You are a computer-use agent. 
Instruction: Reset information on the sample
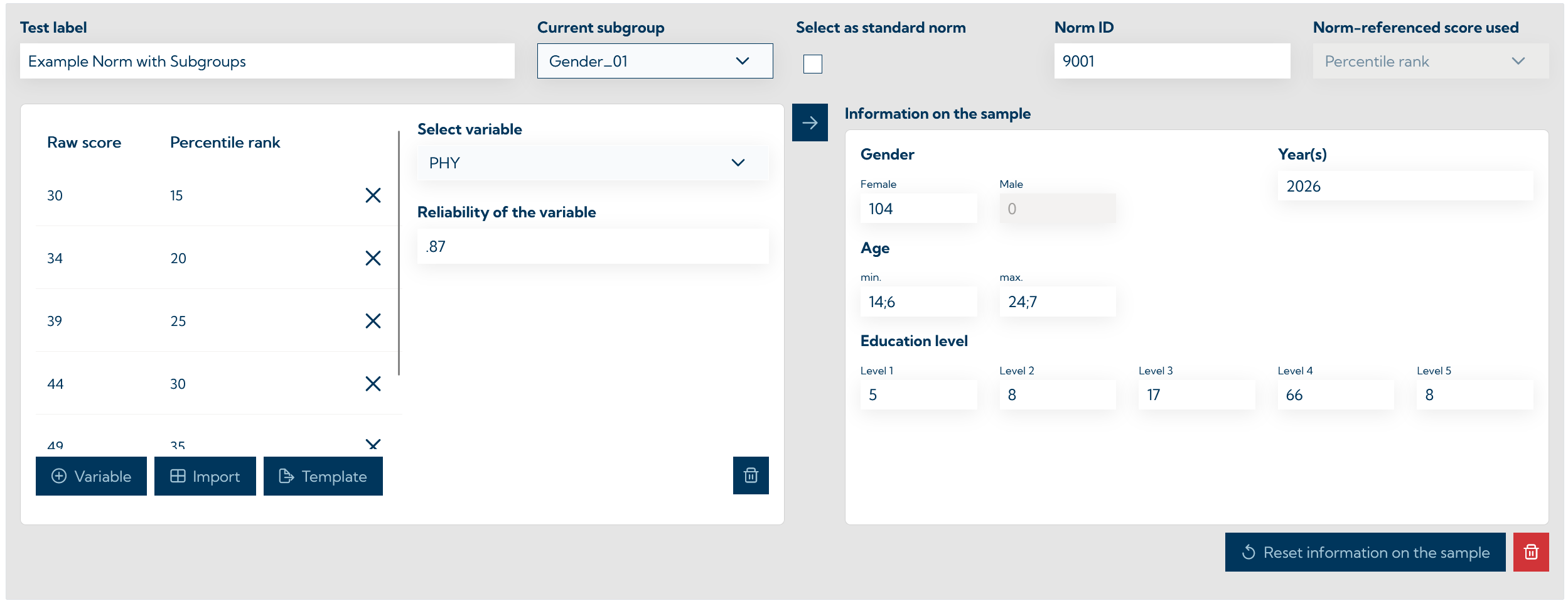pyautogui.click(x=1365, y=552)
